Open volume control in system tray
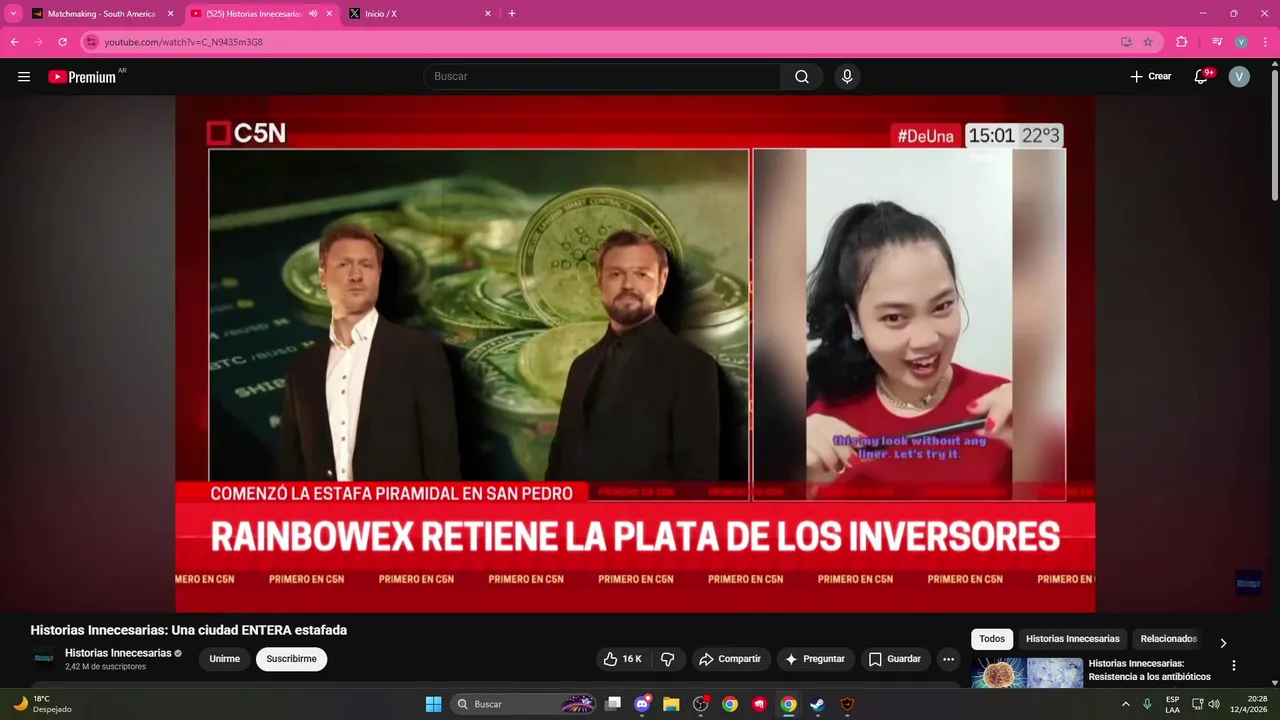 (x=1214, y=704)
